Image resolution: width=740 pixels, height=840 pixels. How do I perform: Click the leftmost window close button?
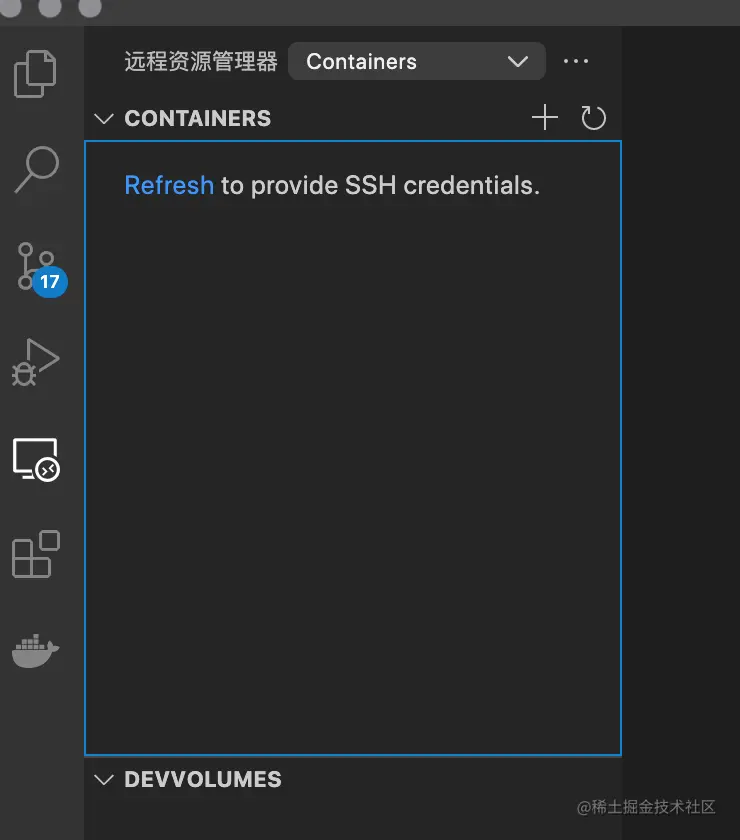pyautogui.click(x=10, y=7)
